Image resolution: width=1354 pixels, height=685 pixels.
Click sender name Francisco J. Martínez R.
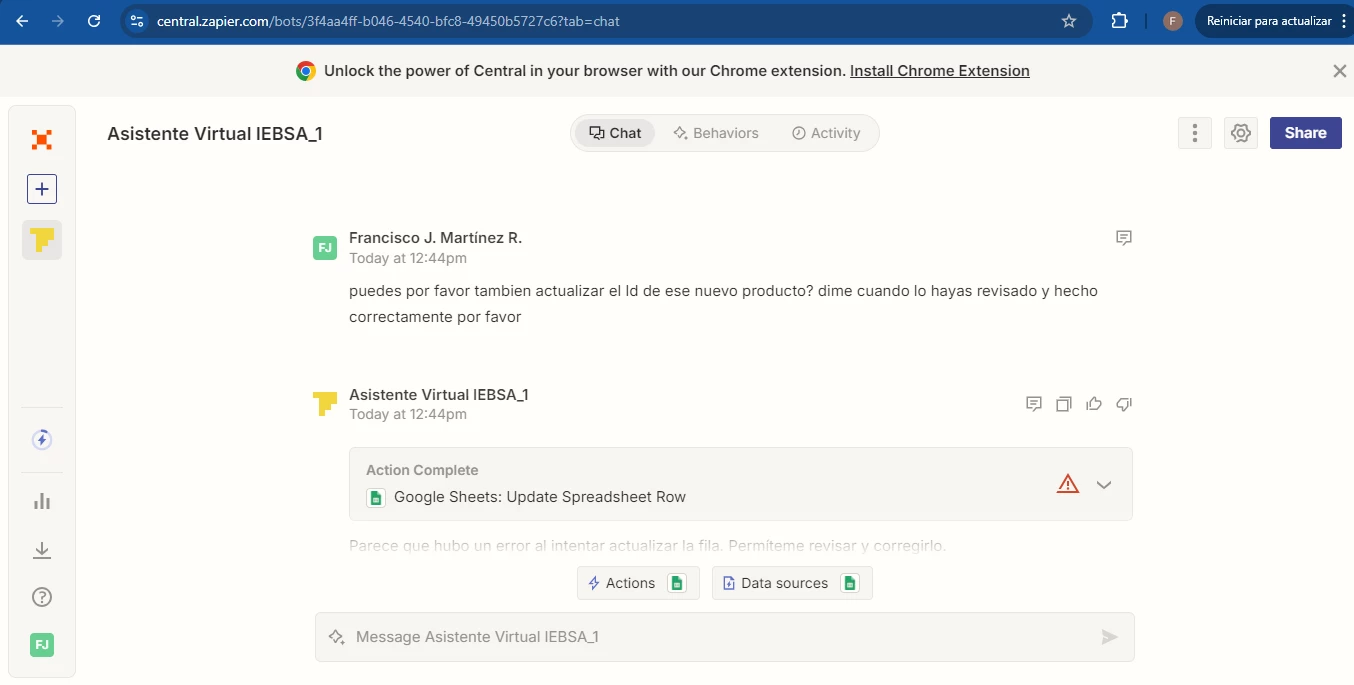(435, 238)
